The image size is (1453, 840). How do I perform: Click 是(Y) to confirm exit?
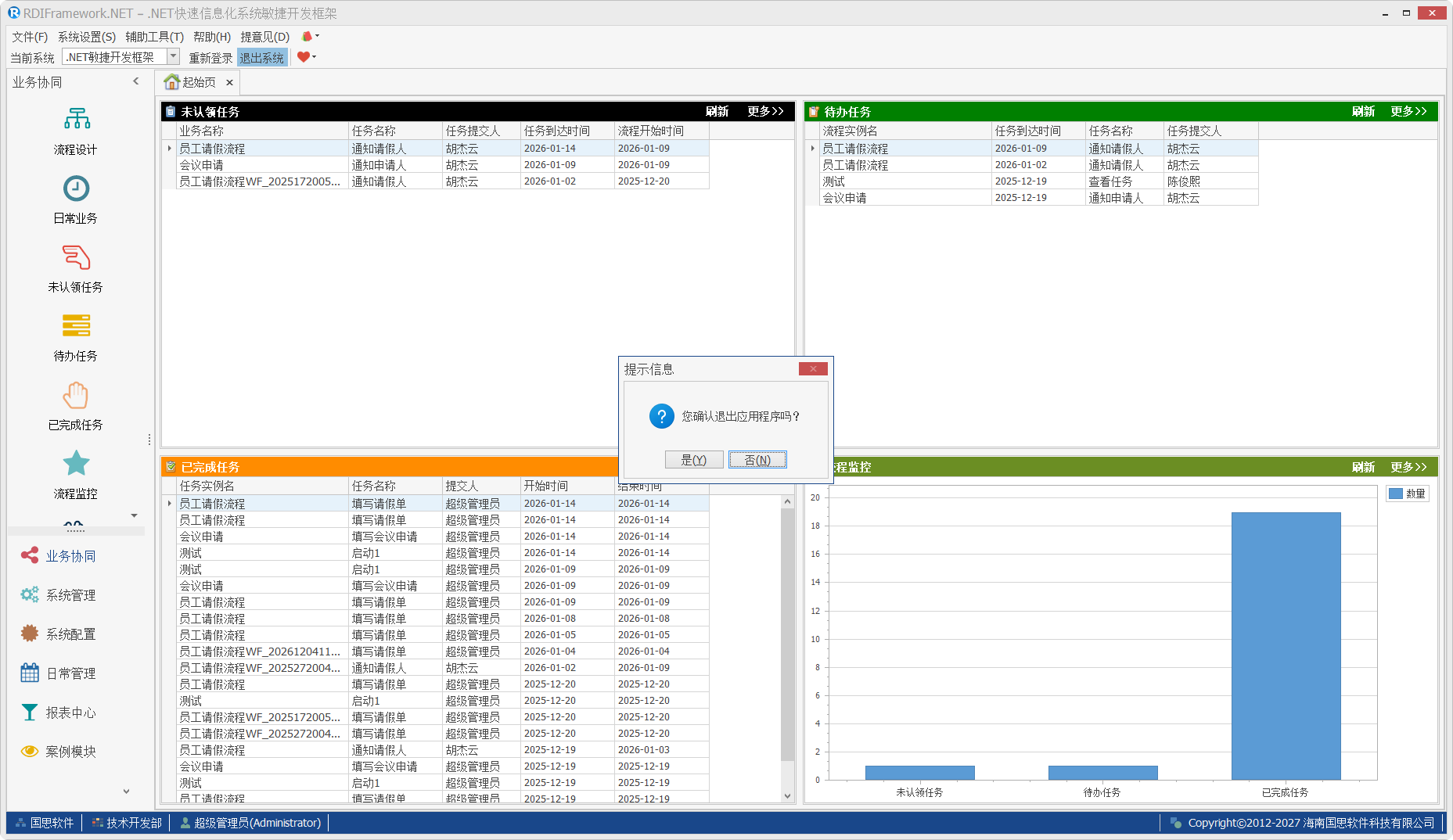coord(693,460)
